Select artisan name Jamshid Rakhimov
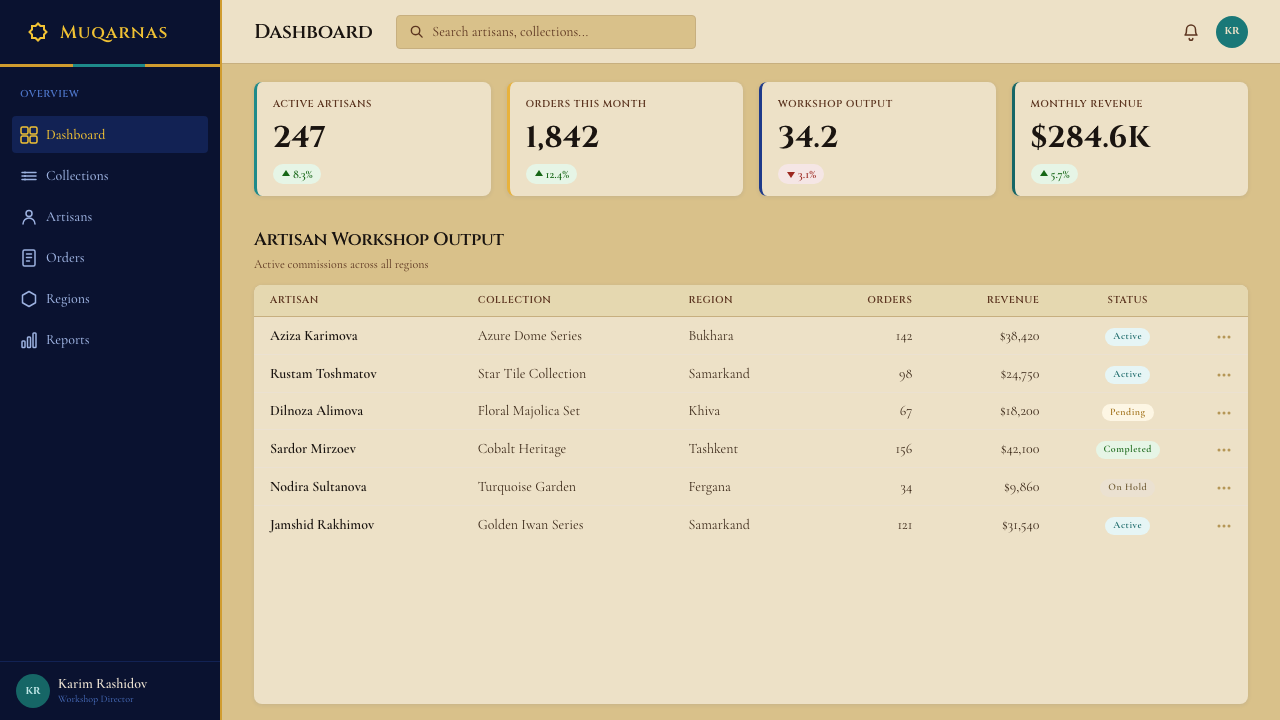The height and width of the screenshot is (720, 1280). [322, 525]
